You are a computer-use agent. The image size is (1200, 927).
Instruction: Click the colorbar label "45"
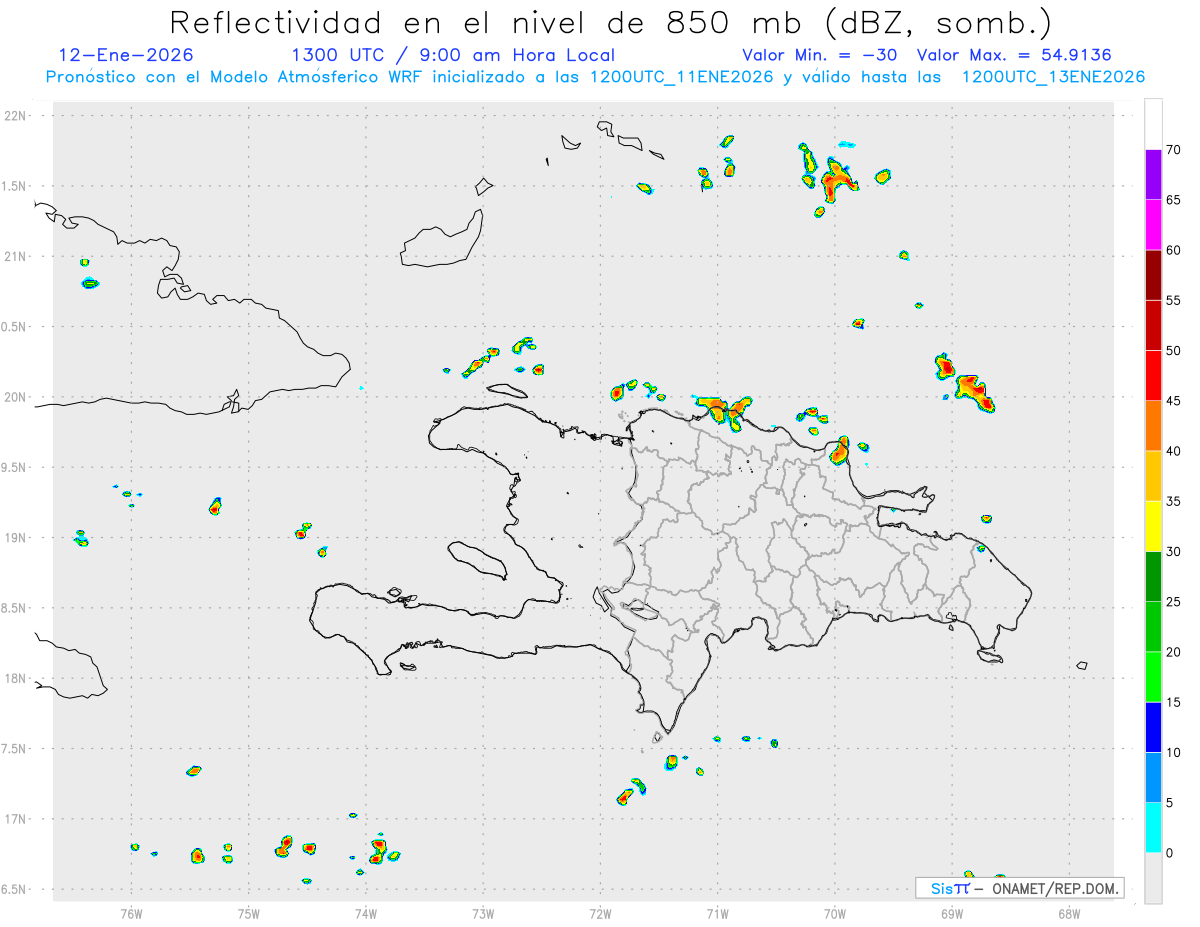tap(1174, 401)
